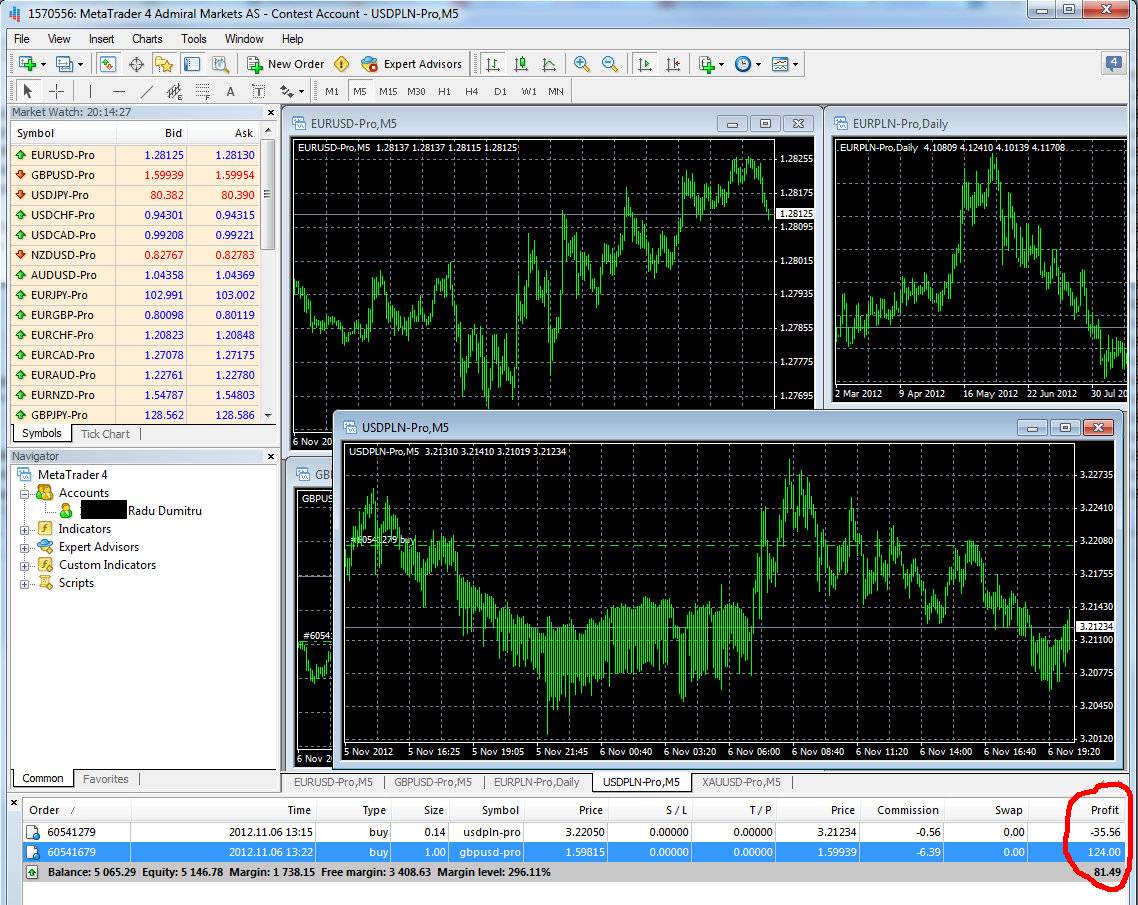This screenshot has width=1138, height=905.
Task: Click the Market Watch vertical scrollbar thumb
Action: click(268, 194)
